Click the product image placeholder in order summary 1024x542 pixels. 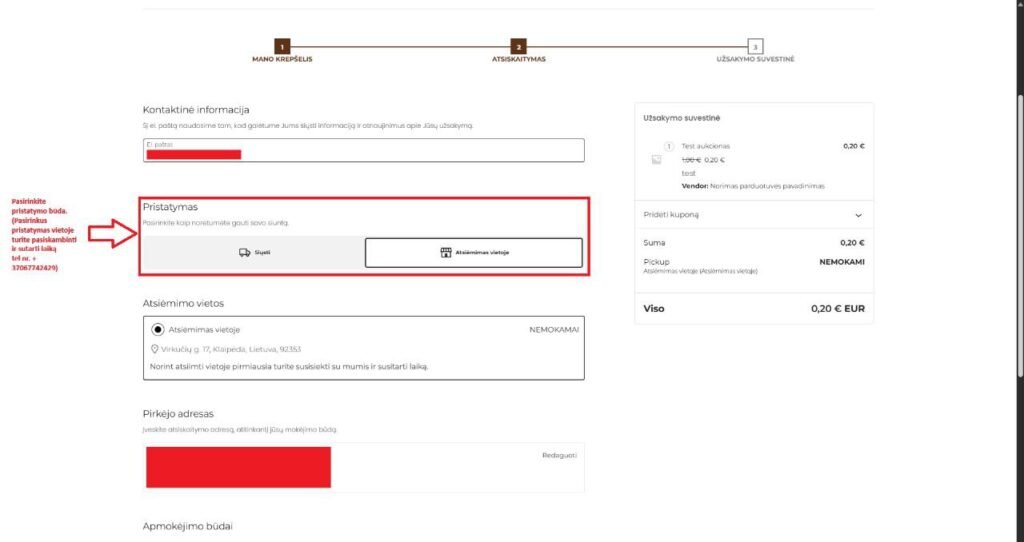pyautogui.click(x=656, y=159)
